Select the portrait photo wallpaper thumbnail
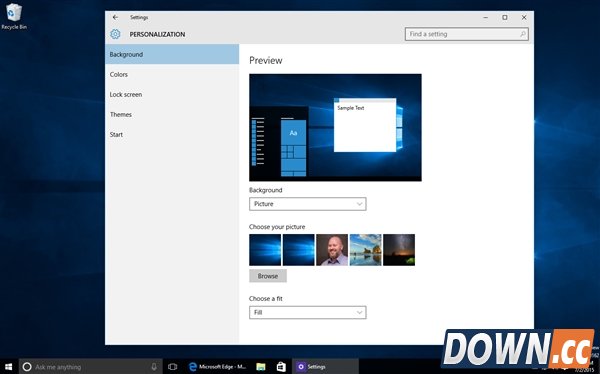 [332, 250]
